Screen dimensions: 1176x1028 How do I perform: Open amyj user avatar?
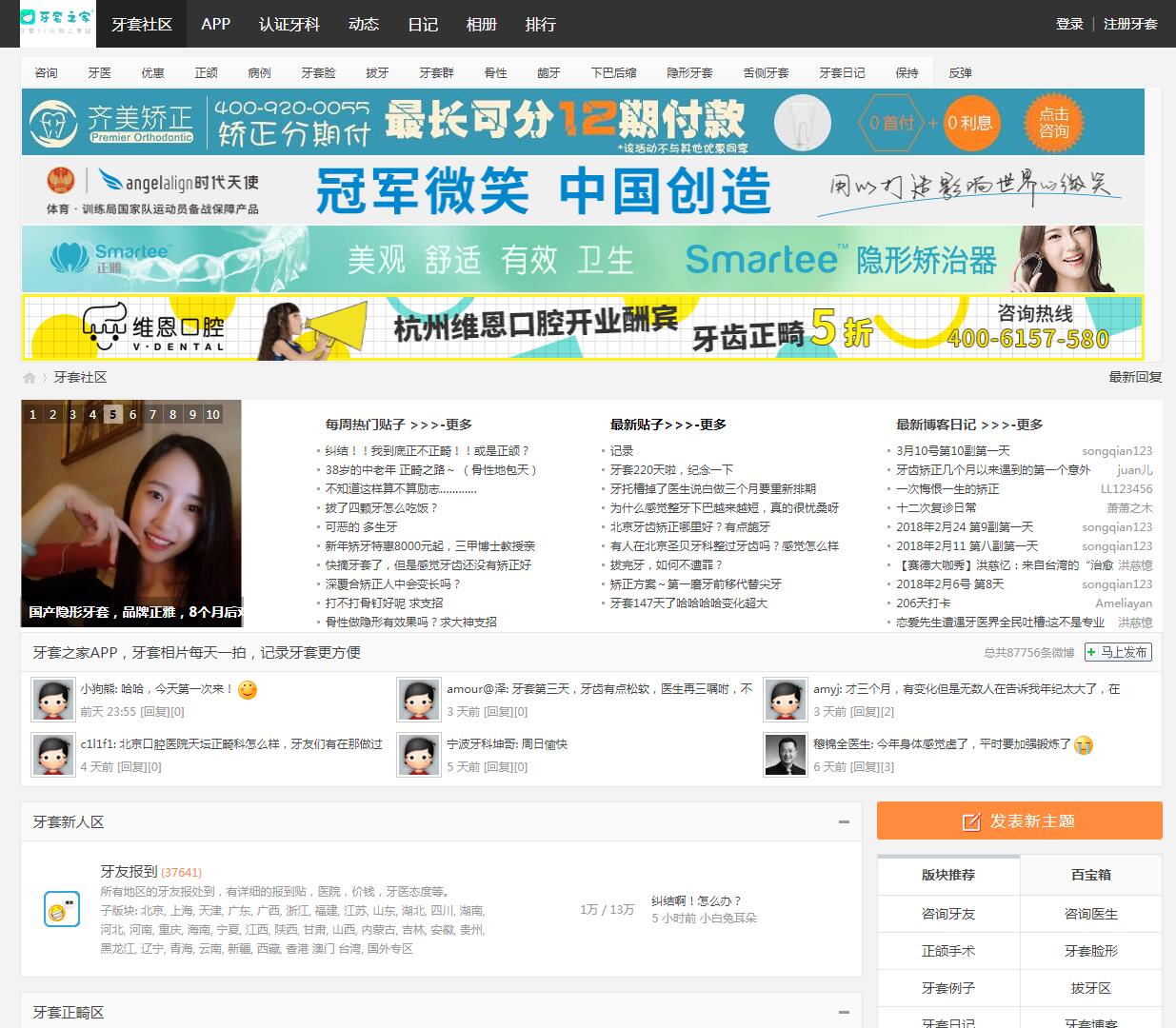[786, 700]
